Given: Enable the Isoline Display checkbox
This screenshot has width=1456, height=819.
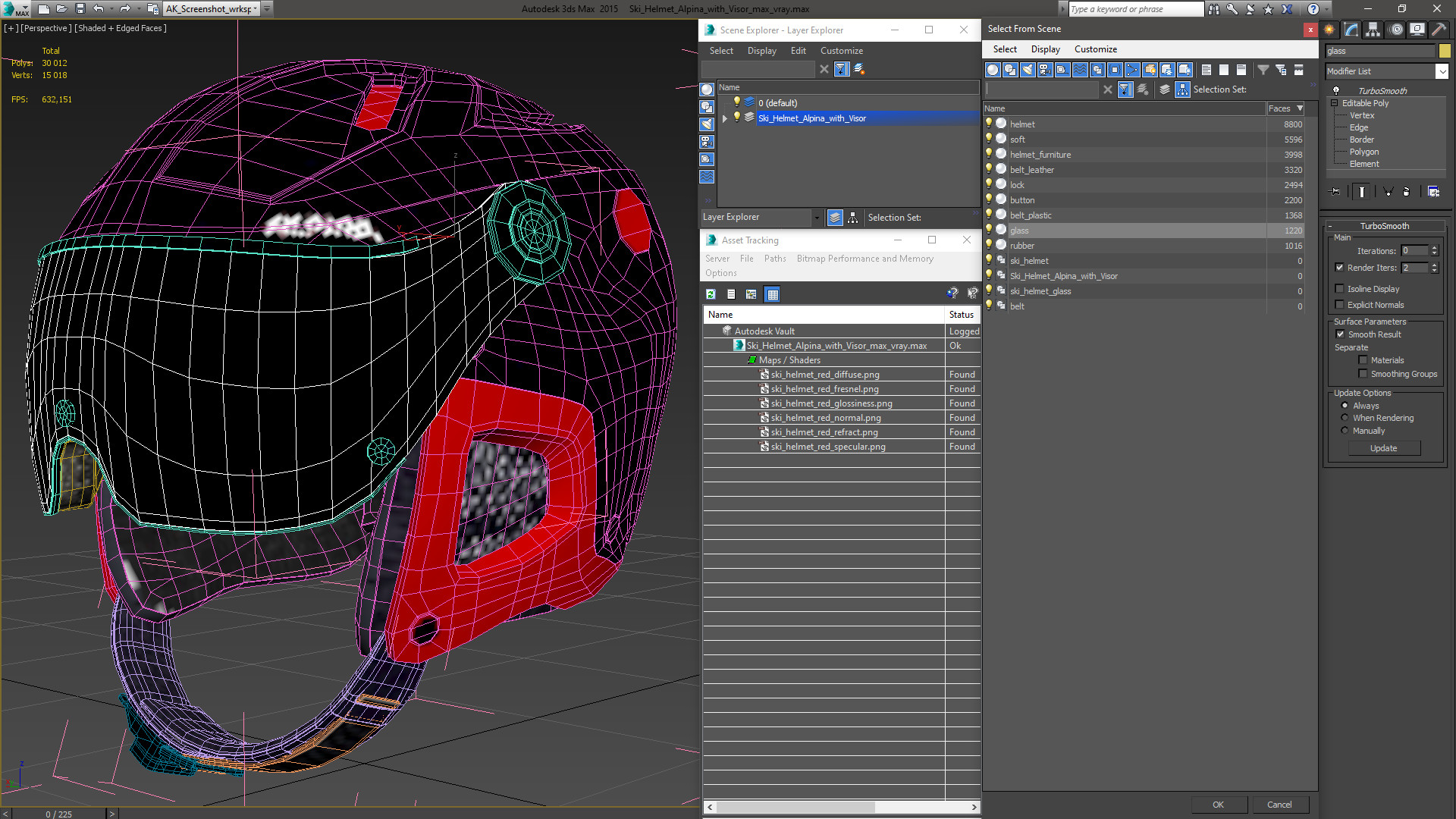Looking at the screenshot, I should click(x=1339, y=289).
